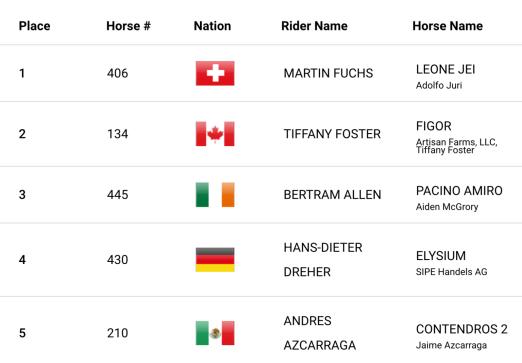Sort by the Place column header

[34, 26]
